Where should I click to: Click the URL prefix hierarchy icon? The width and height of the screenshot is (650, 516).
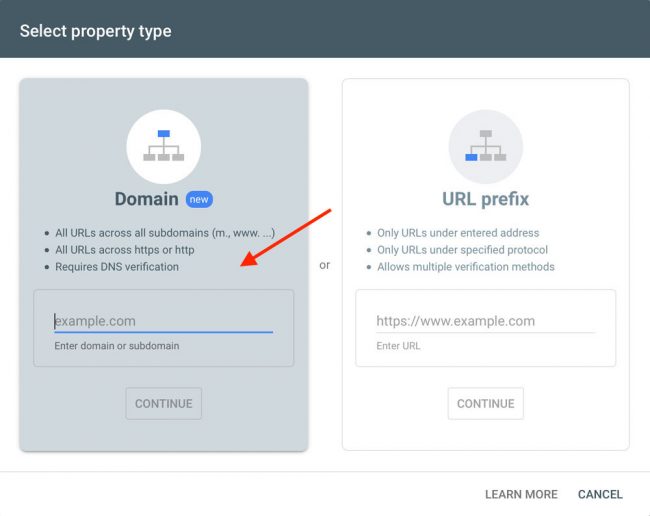[x=485, y=146]
